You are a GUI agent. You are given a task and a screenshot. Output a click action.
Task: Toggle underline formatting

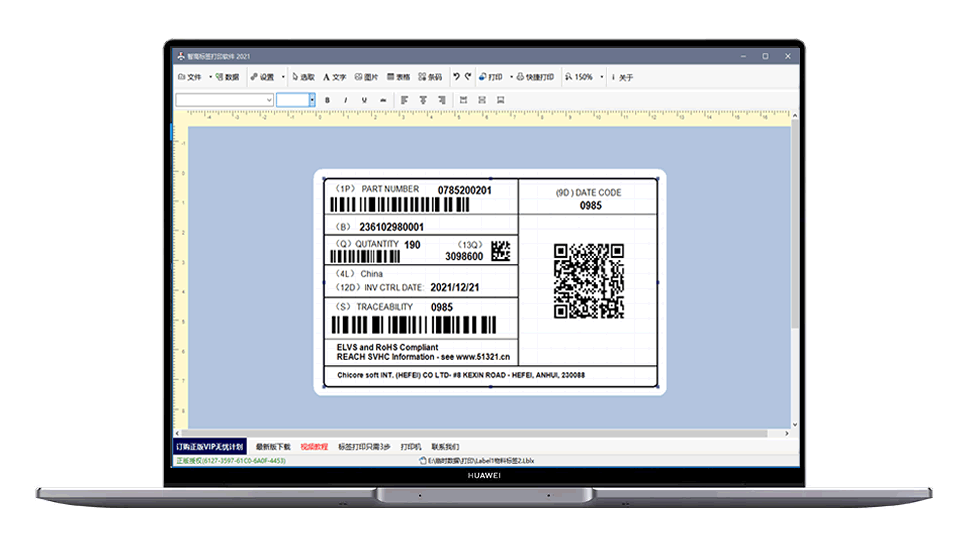364,100
